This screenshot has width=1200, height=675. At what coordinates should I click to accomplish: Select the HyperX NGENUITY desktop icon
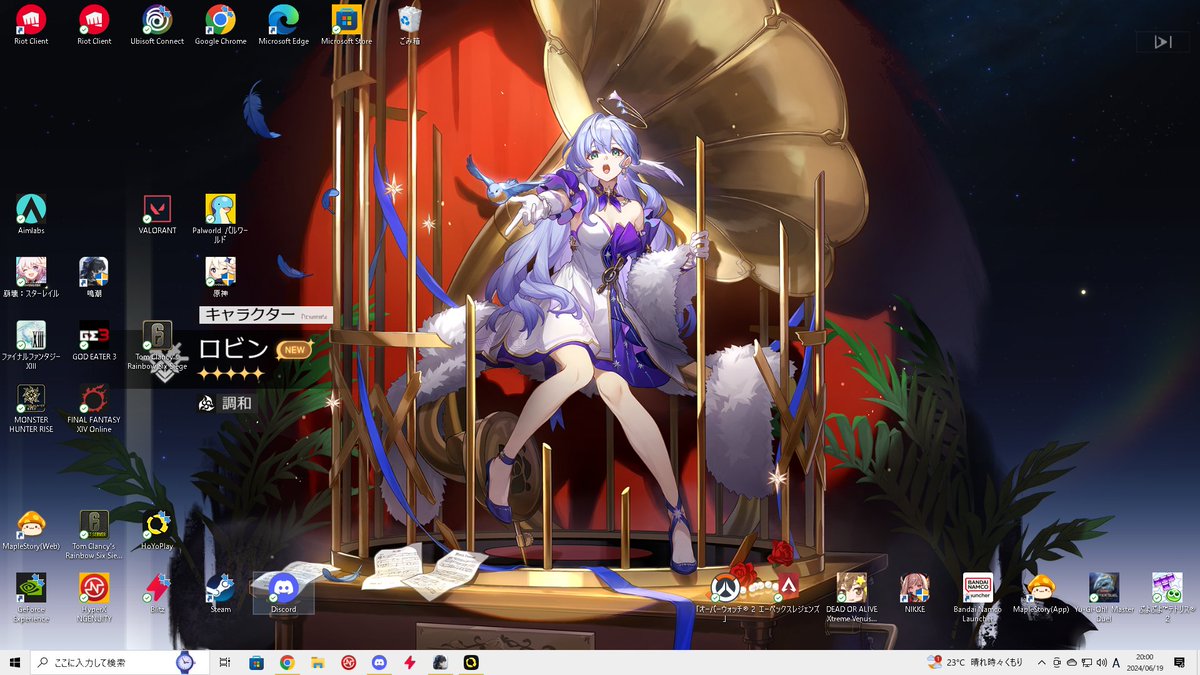coord(94,598)
